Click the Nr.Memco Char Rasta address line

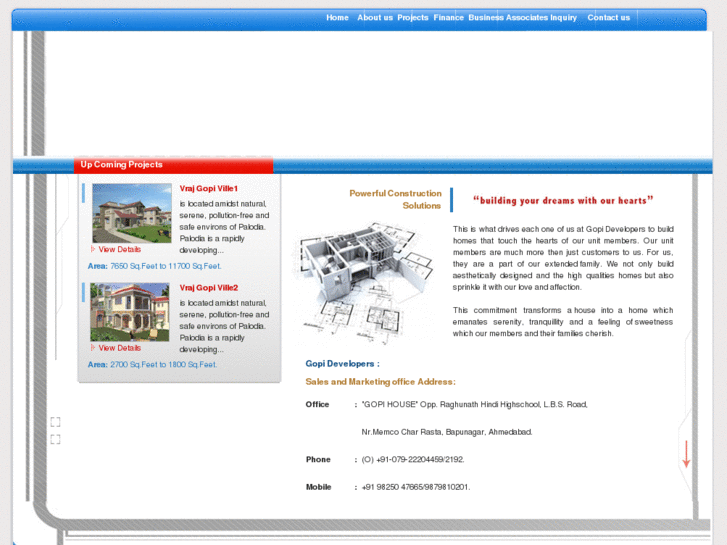[x=446, y=432]
